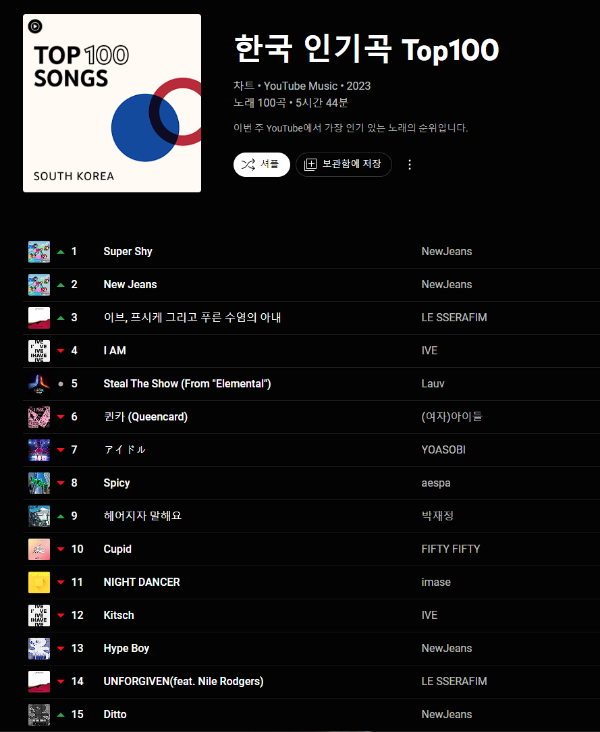Viewport: 600px width, 732px height.
Task: Click green up-arrow beside rank 1
Action: (61, 252)
